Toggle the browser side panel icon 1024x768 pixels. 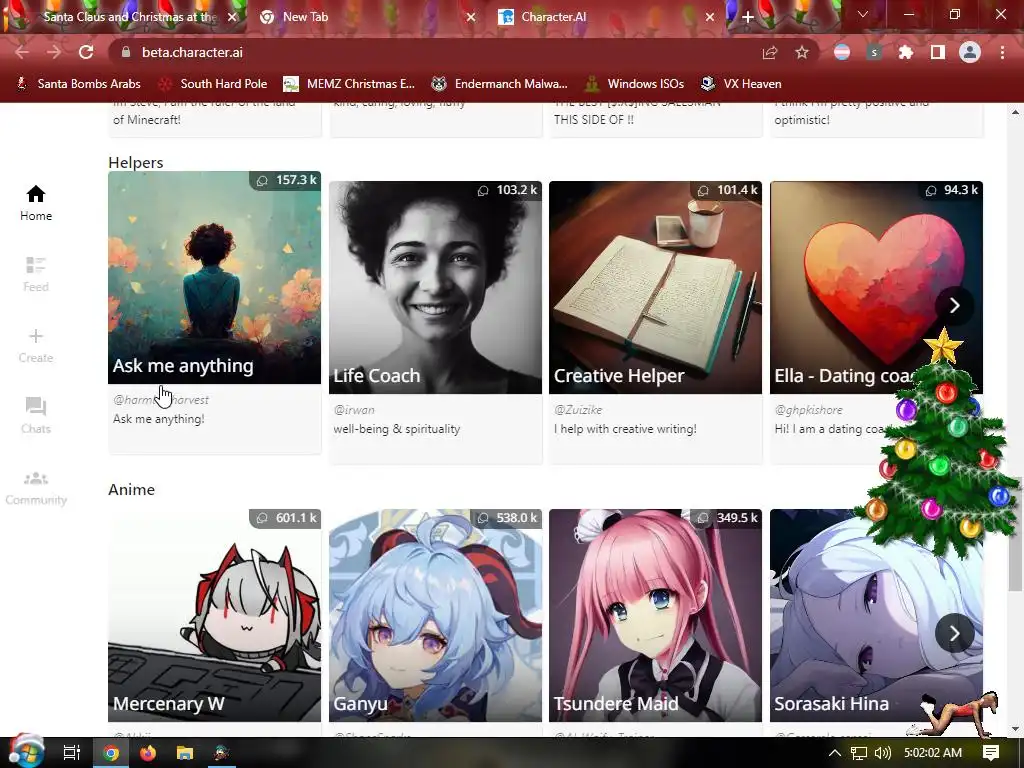tap(938, 52)
